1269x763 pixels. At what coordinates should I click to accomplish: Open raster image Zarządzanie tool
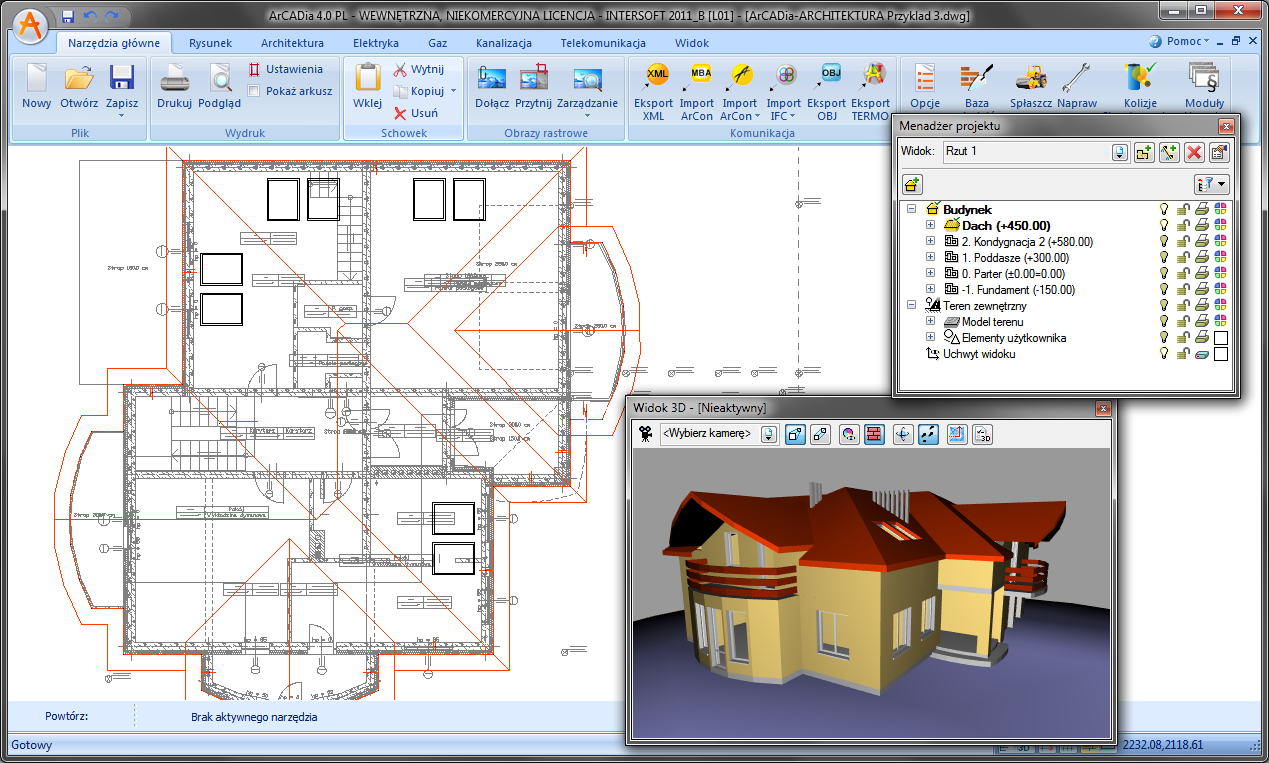(587, 90)
